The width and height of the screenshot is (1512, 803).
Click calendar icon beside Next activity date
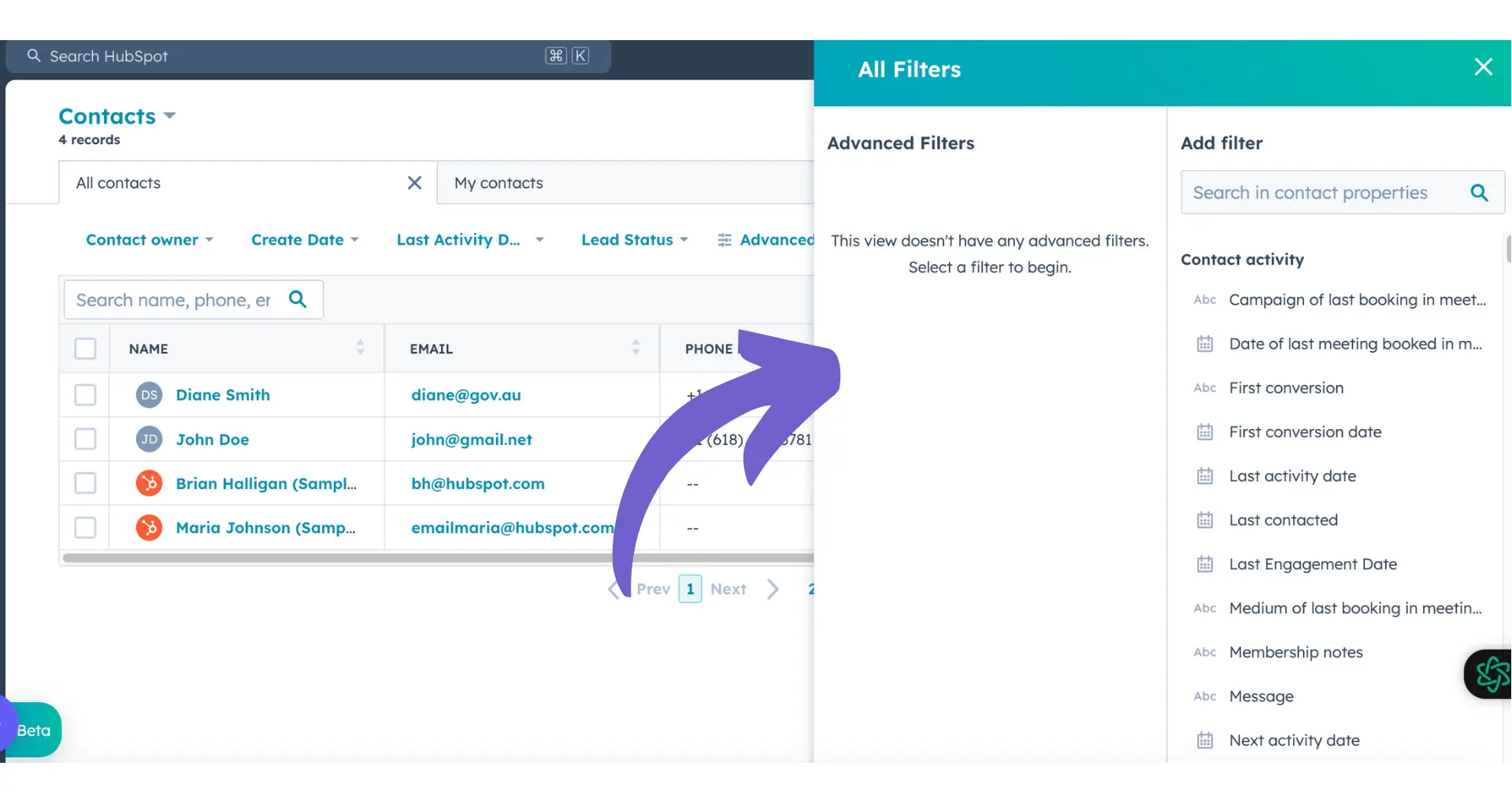tap(1205, 741)
